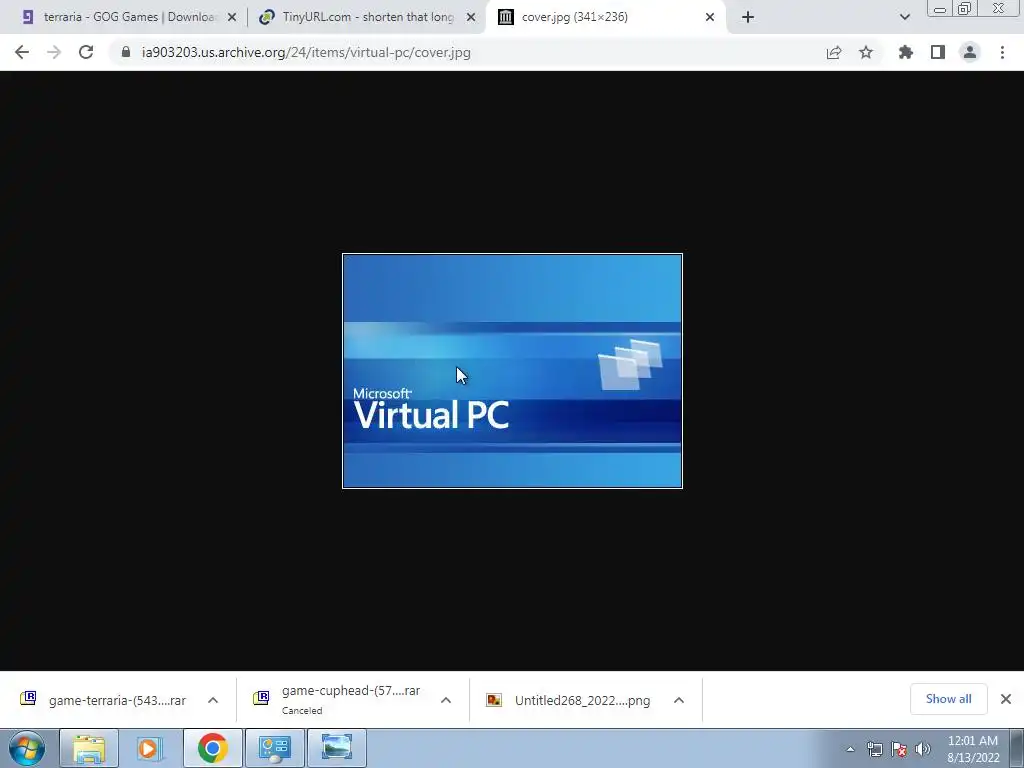Select the cover.jpg tab
The height and width of the screenshot is (768, 1024).
click(x=606, y=17)
